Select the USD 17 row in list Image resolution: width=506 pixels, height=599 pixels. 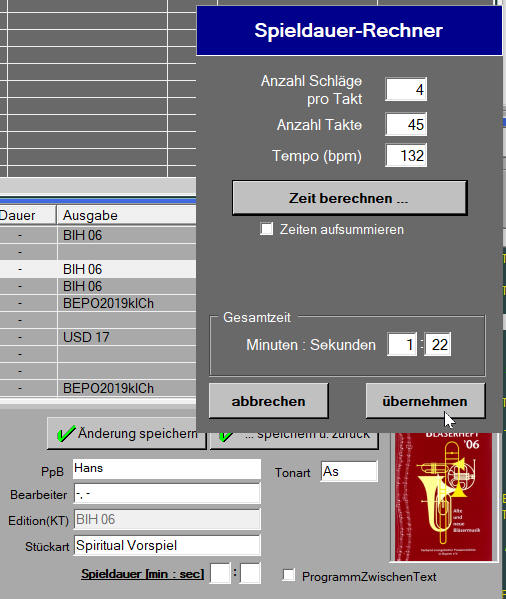[x=98, y=337]
